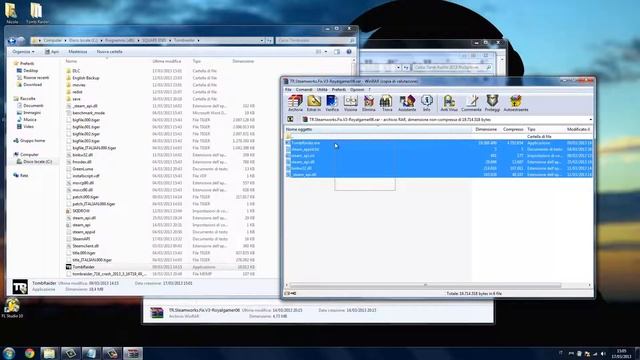The height and width of the screenshot is (360, 640).
Task: Click the Windows Start orb
Action: coord(9,353)
